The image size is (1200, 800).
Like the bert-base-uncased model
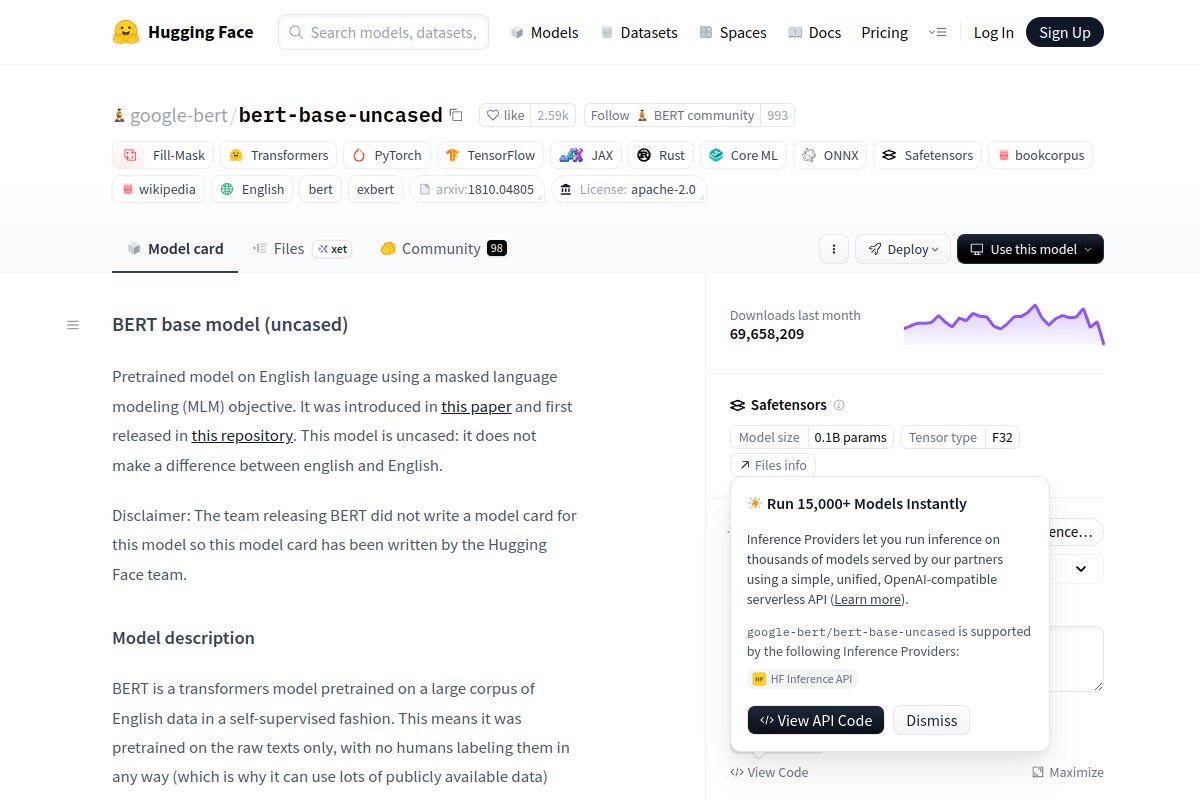505,115
